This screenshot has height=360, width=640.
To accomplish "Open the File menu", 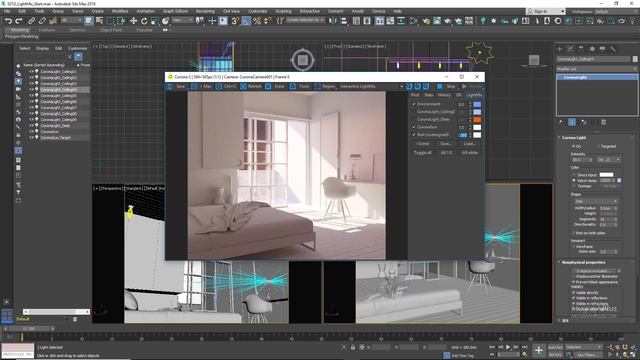I will [7, 11].
